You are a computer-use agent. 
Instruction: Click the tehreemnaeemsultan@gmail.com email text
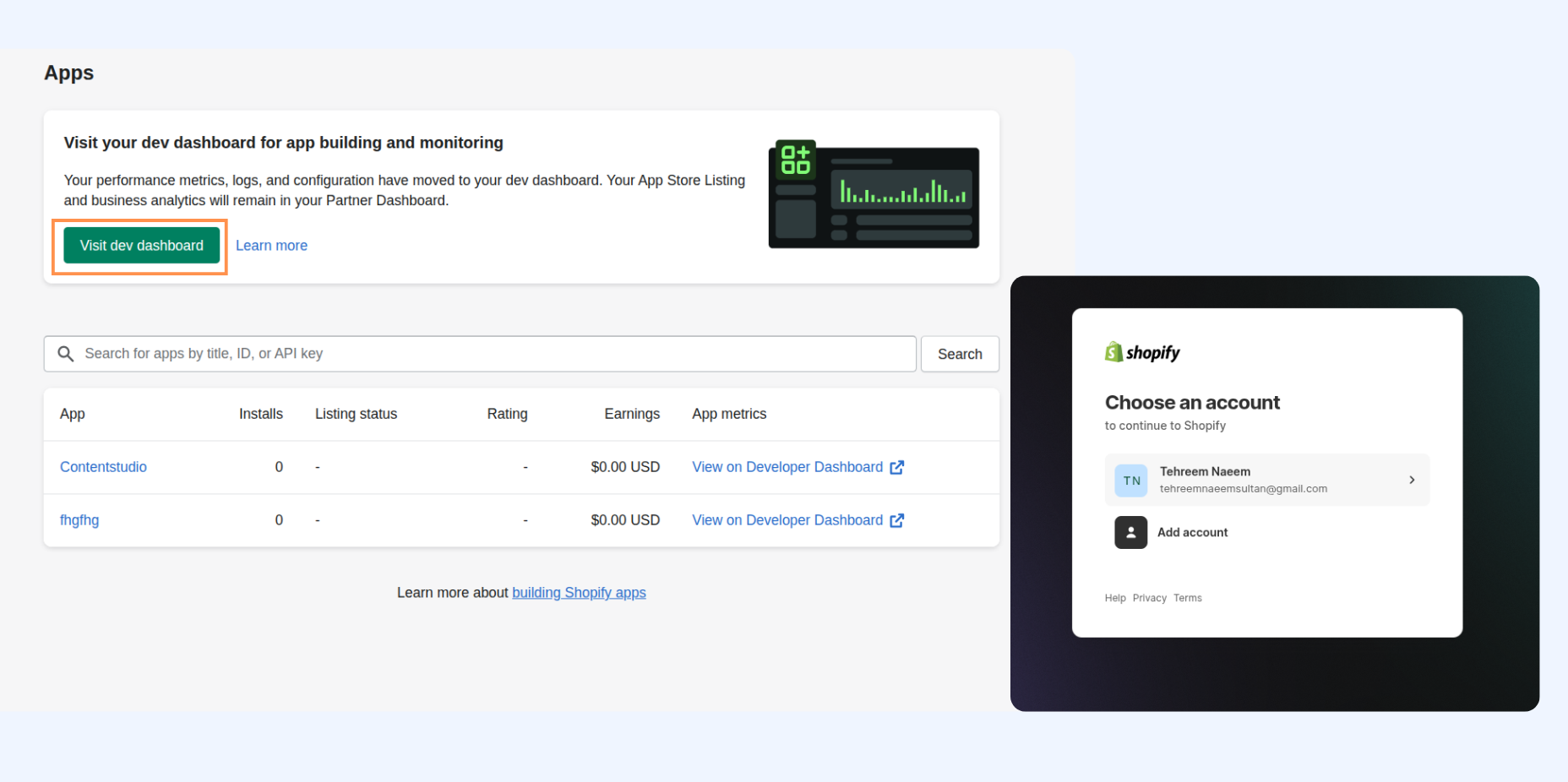(1244, 489)
